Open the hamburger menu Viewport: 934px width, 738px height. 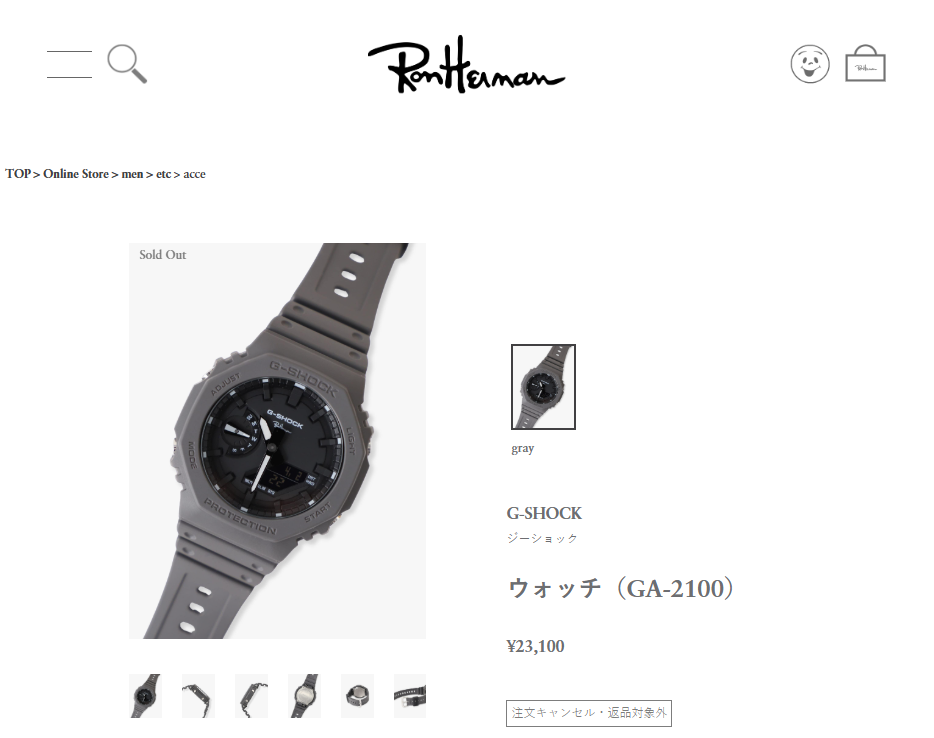point(69,64)
